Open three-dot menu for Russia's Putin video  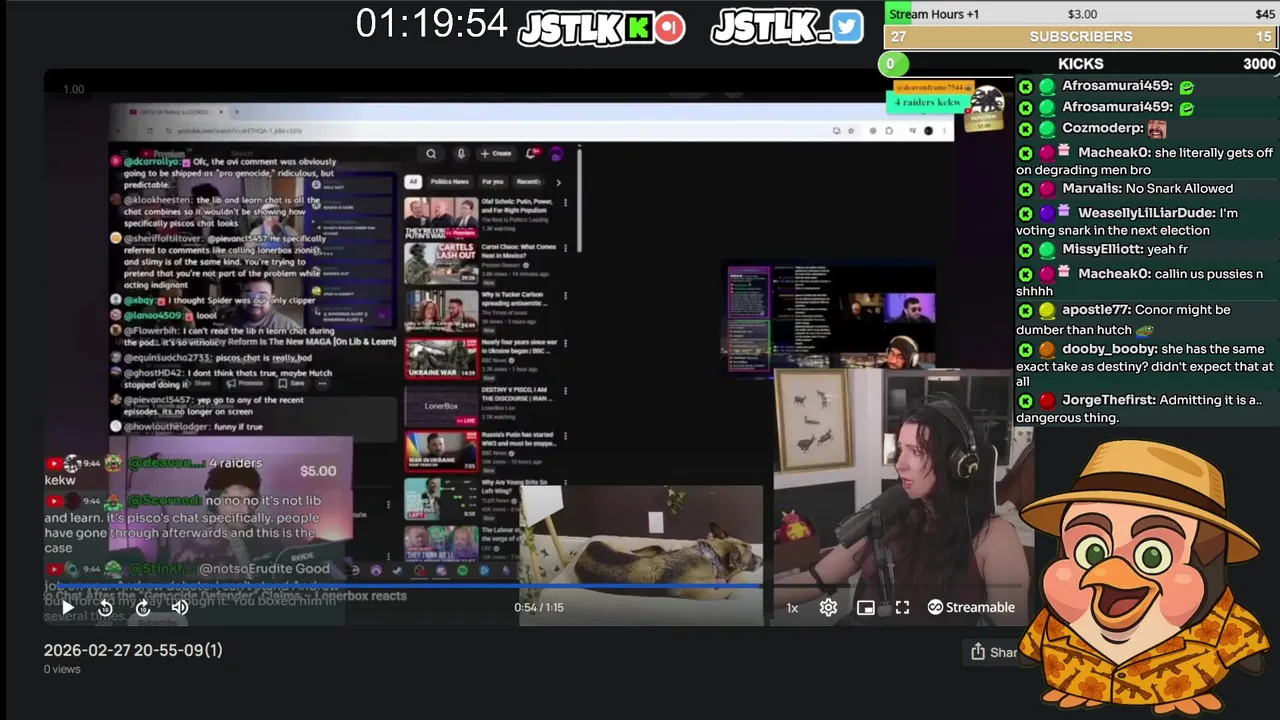(565, 437)
